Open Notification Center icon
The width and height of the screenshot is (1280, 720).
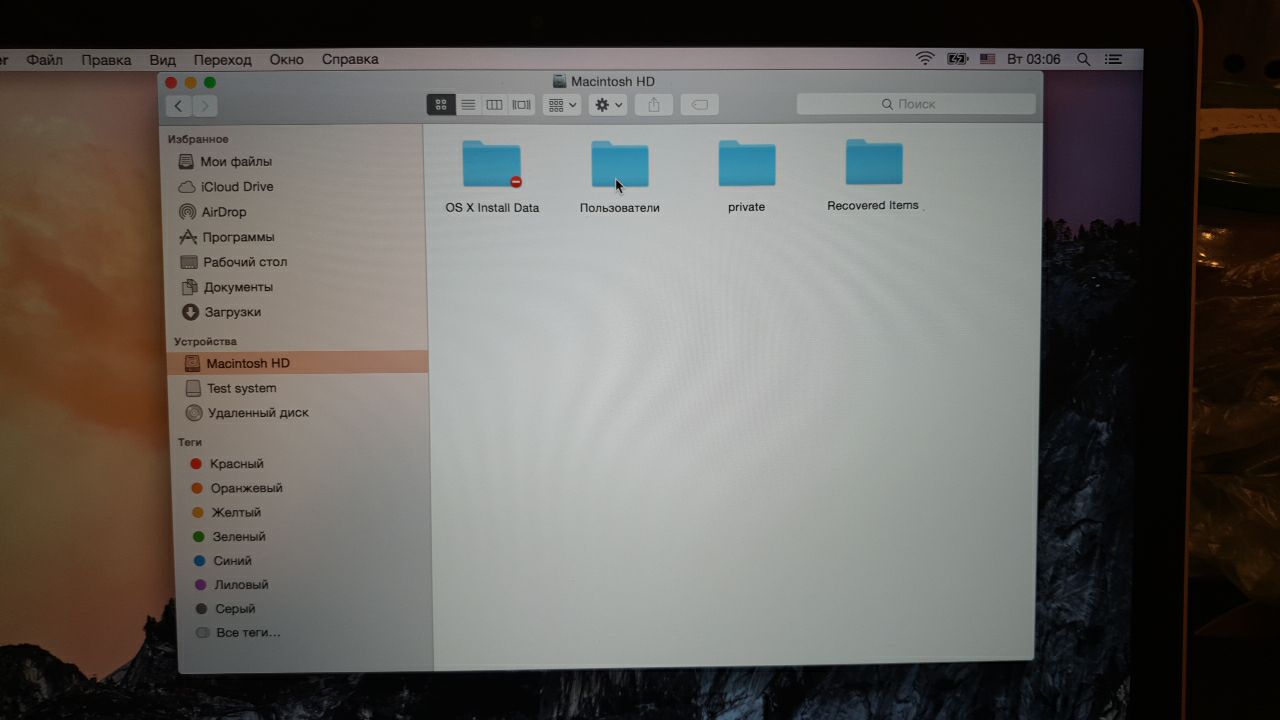pyautogui.click(x=1112, y=60)
